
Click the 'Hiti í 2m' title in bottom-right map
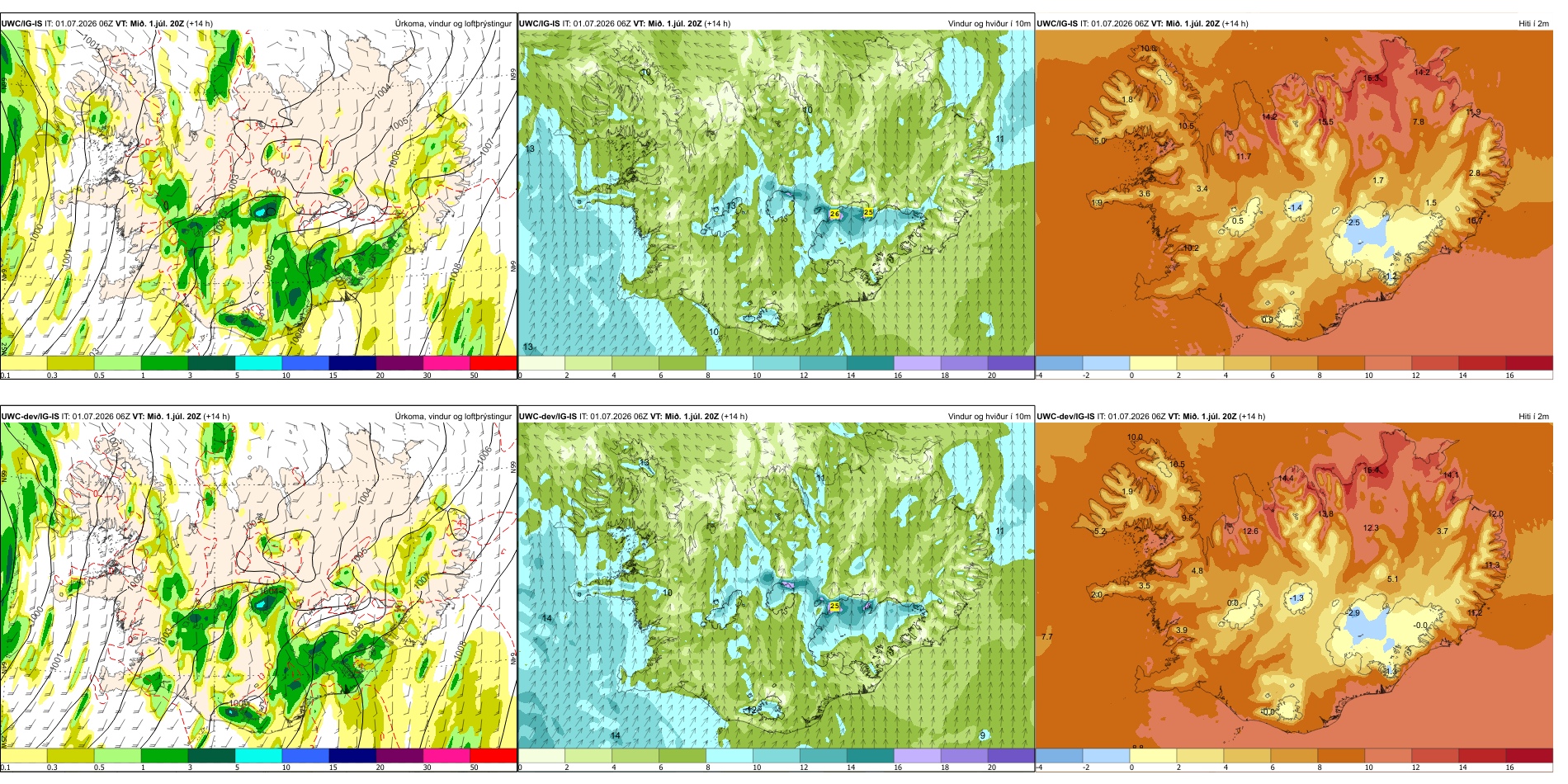1533,417
